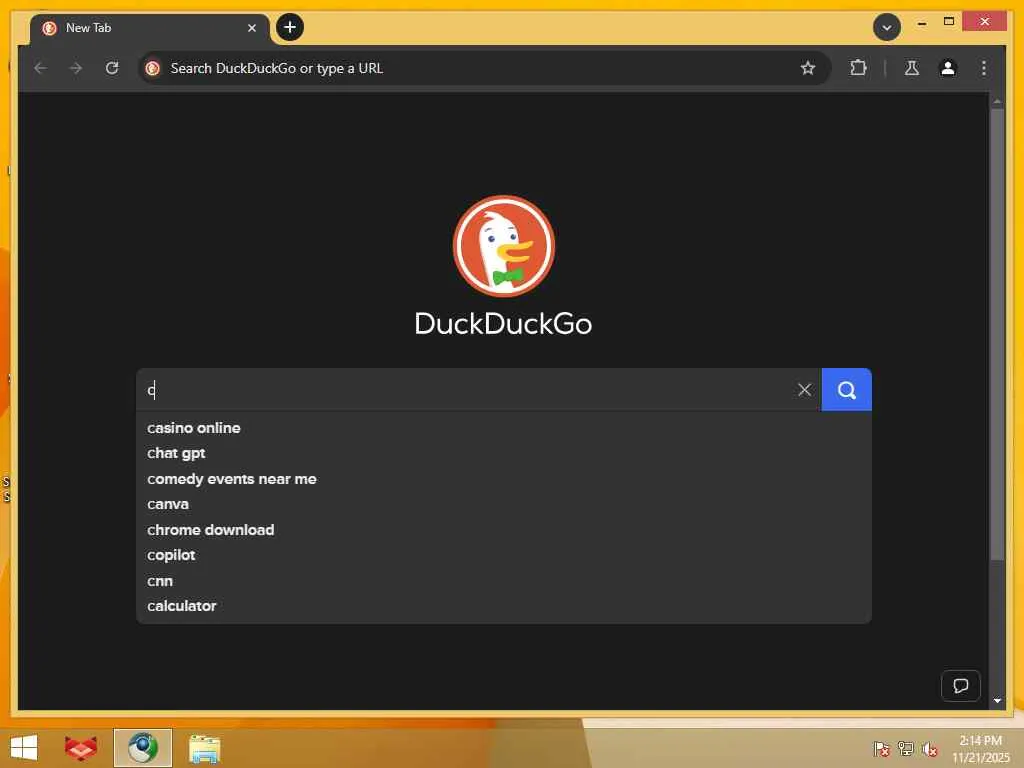
Task: Choose suggestion "copilot"
Action: pos(504,555)
